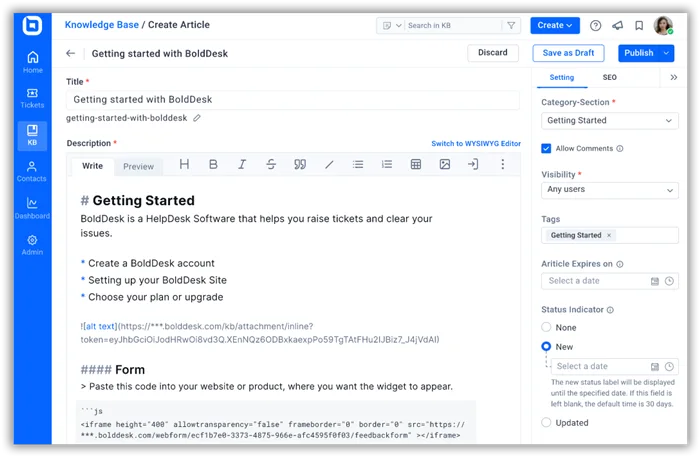Open the search scope dropdown
This screenshot has width=700, height=457.
point(392,25)
